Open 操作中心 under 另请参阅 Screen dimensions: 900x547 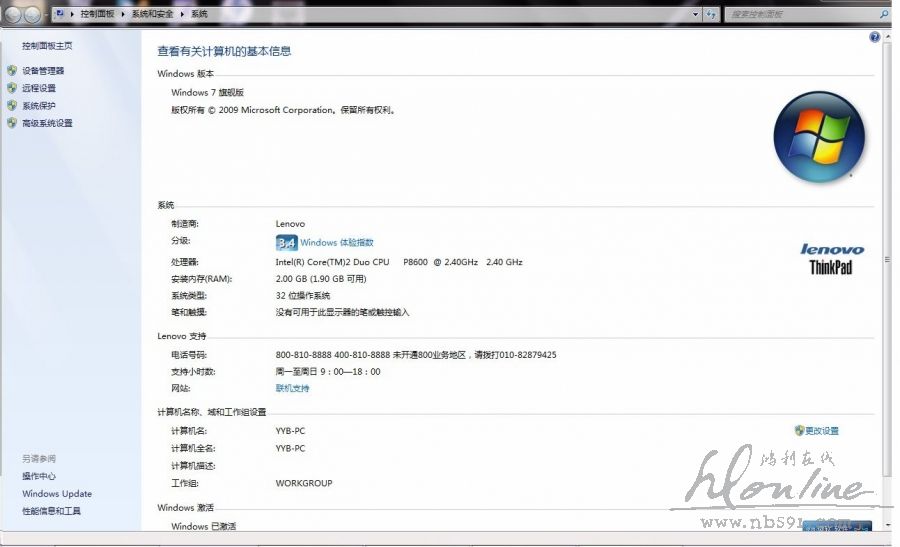pos(39,476)
